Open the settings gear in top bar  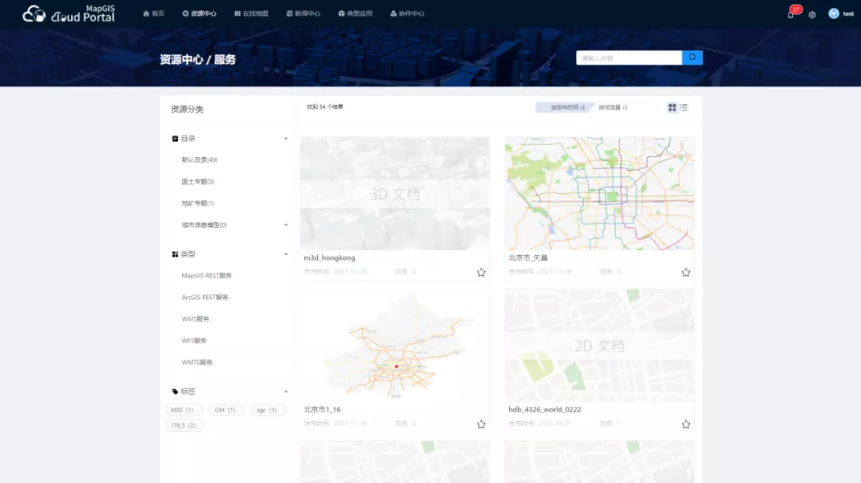coord(812,14)
